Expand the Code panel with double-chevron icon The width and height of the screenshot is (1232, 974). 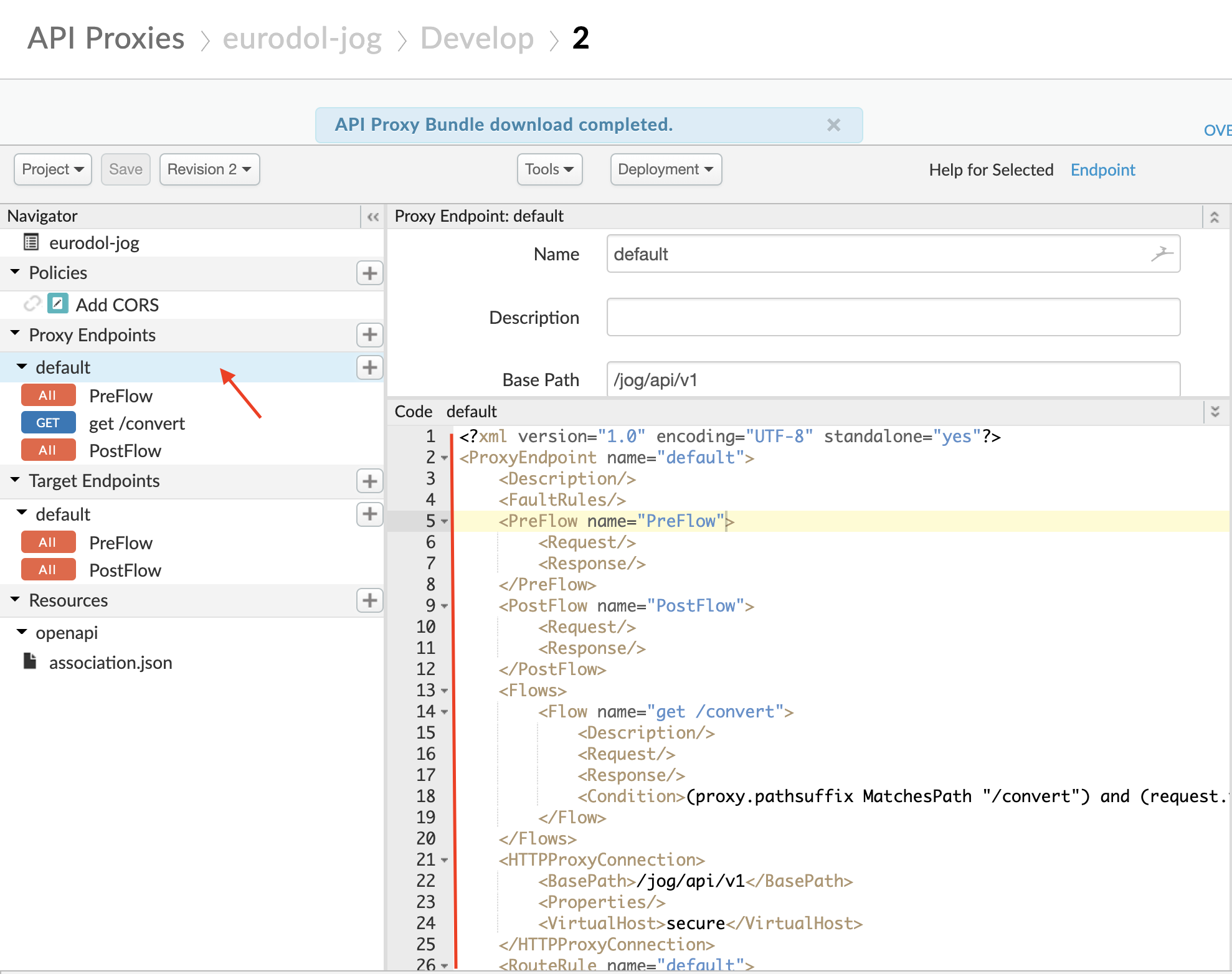1215,411
